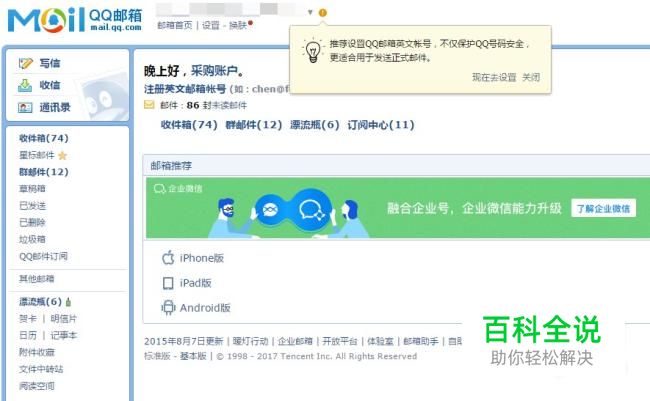Click iPad版 app link
The height and width of the screenshot is (401, 650).
coord(196,283)
